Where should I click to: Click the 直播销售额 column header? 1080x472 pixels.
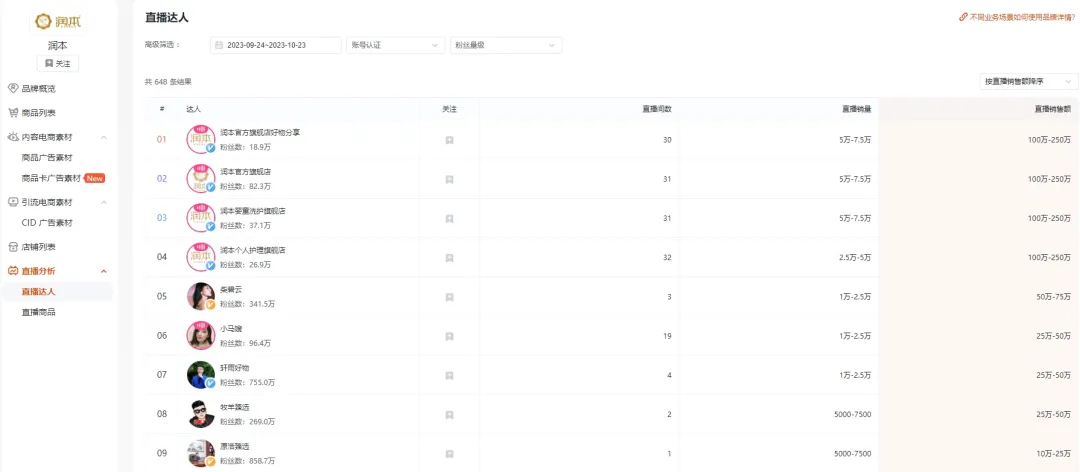[1053, 109]
